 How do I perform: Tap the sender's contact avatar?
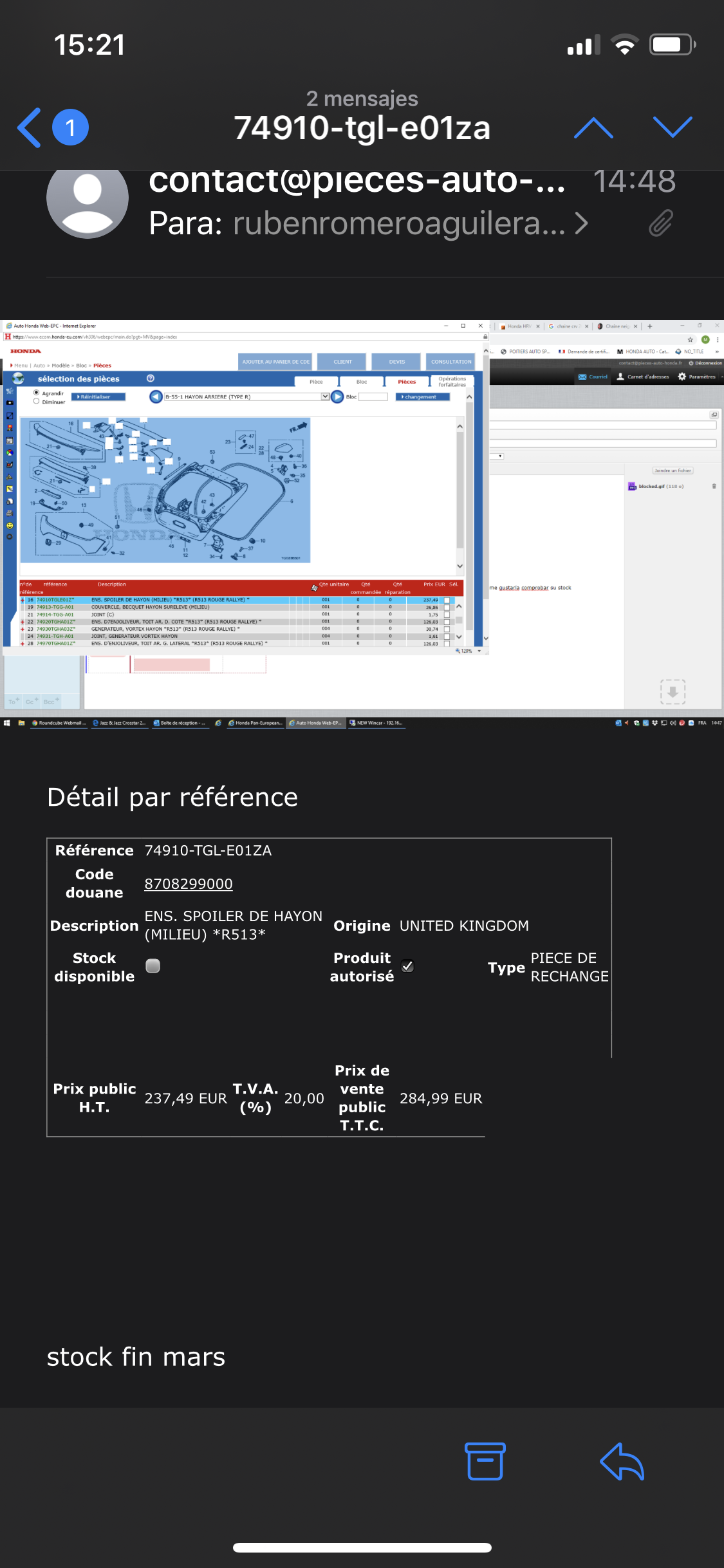[x=88, y=198]
